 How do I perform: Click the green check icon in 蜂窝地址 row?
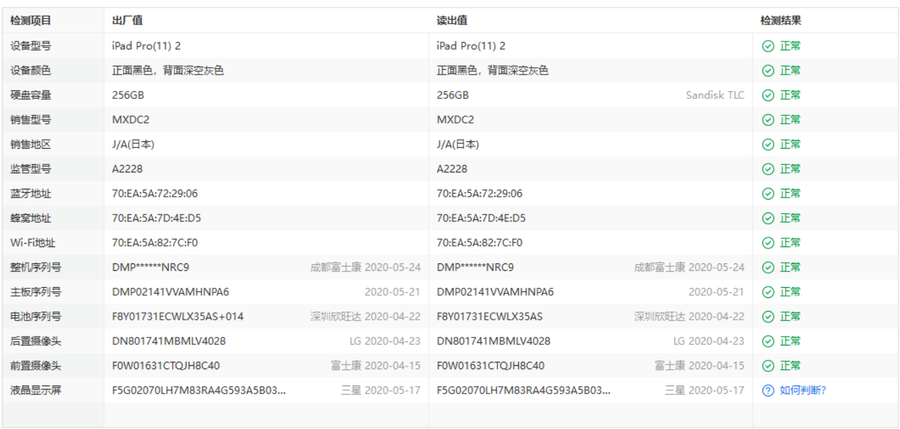(x=768, y=218)
